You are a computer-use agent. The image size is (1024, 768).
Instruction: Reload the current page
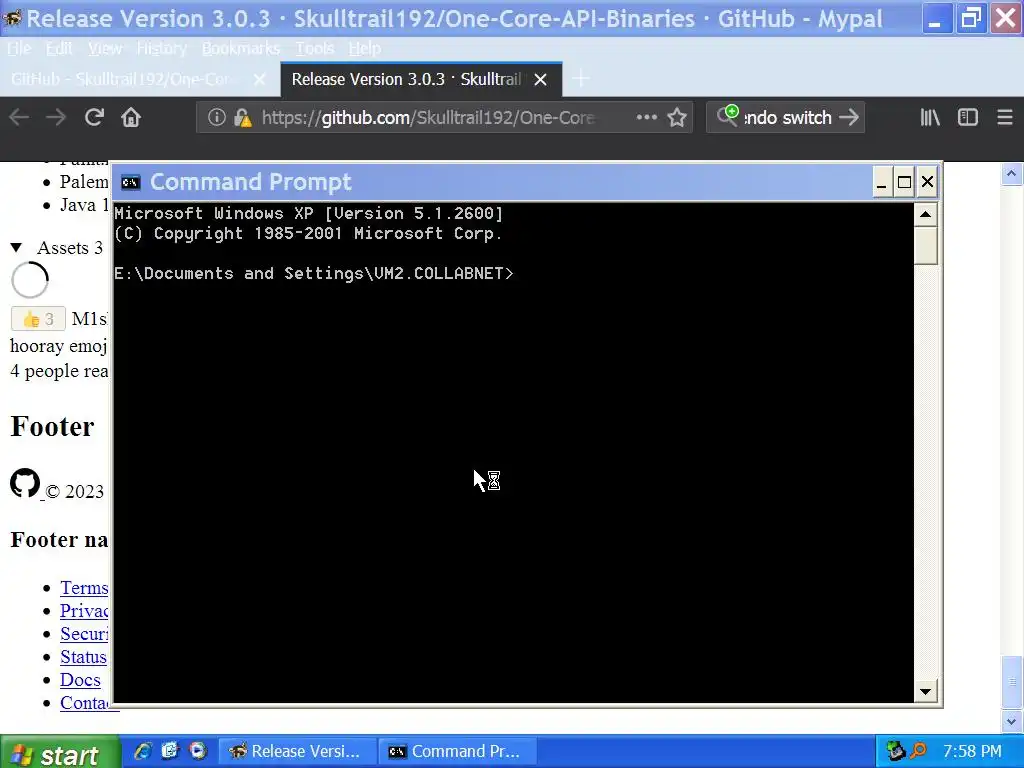pos(94,118)
